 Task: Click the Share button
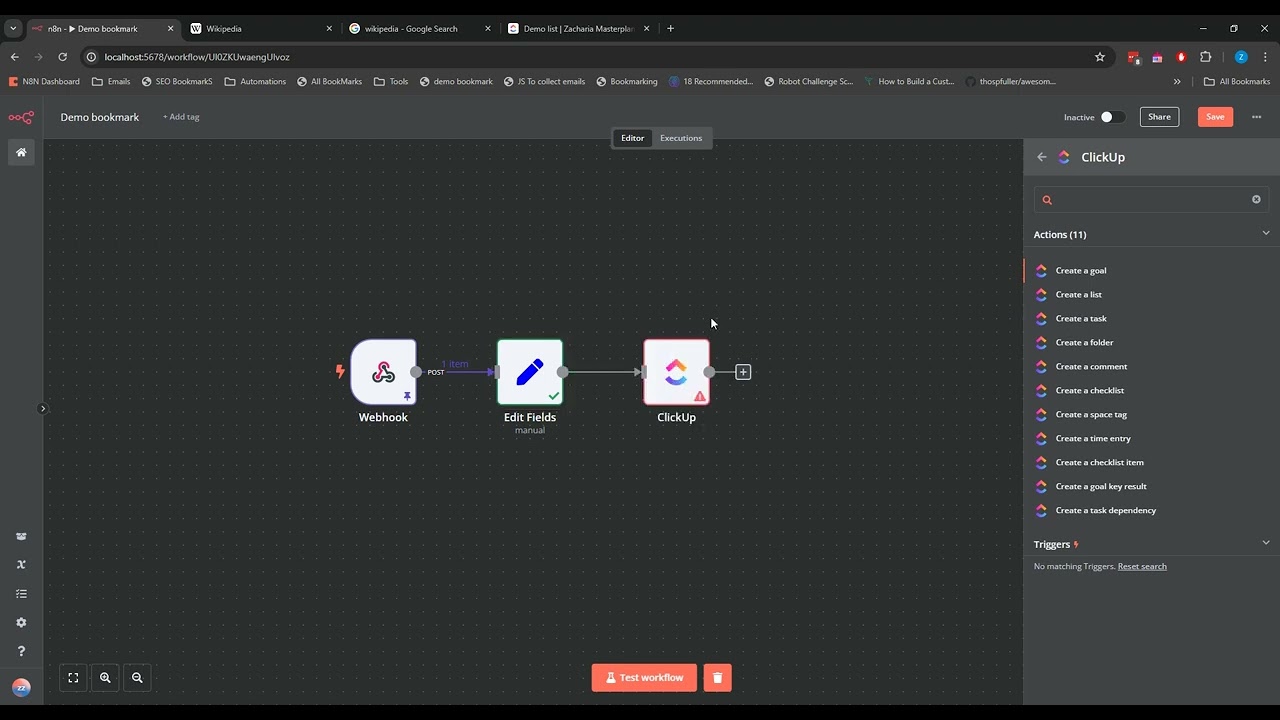tap(1159, 117)
